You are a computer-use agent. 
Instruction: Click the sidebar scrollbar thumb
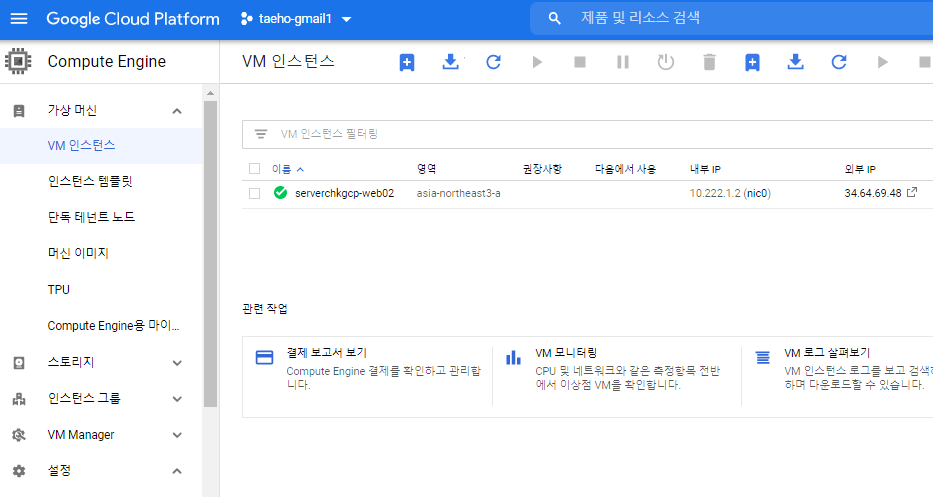pos(210,254)
